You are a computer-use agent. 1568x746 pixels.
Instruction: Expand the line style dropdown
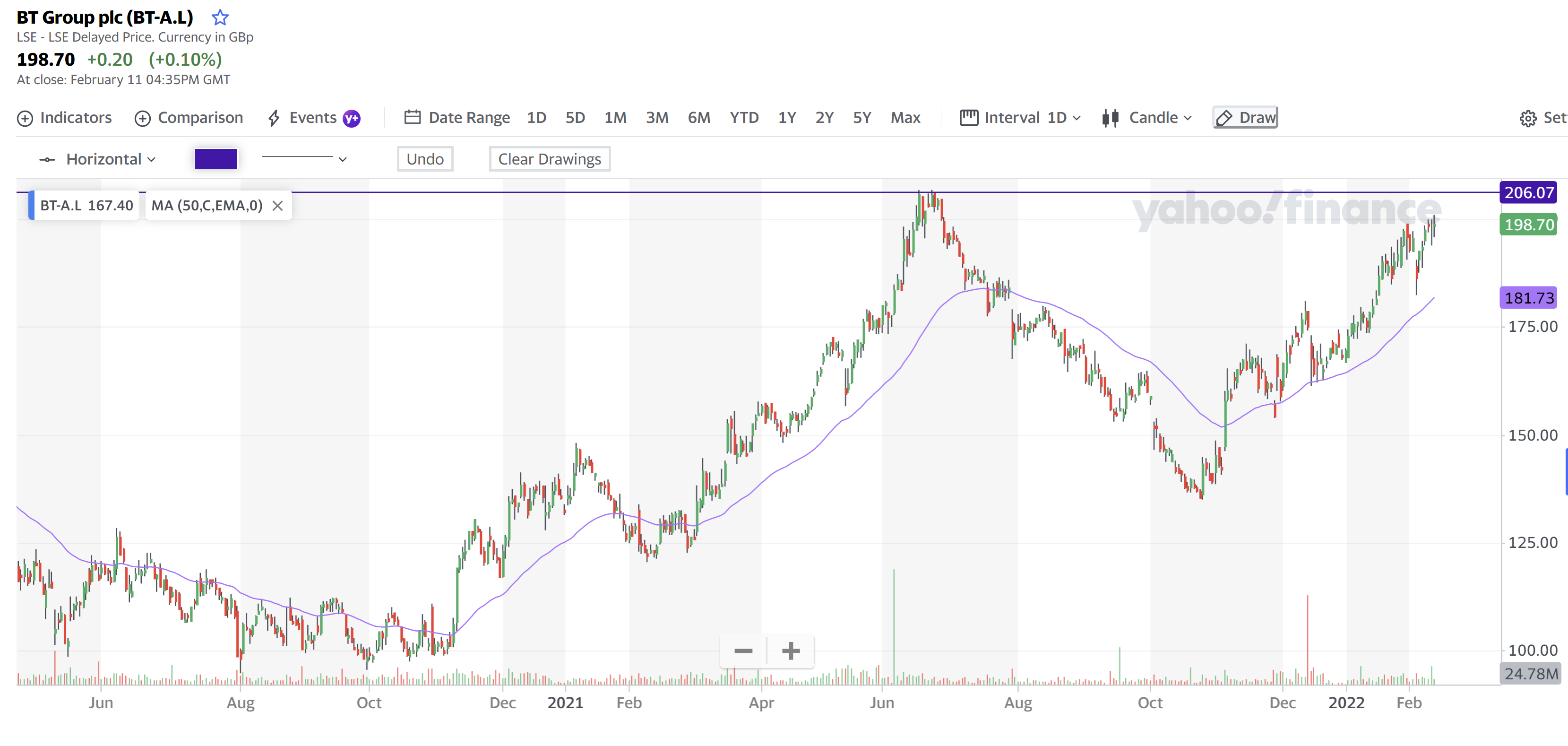pyautogui.click(x=304, y=158)
